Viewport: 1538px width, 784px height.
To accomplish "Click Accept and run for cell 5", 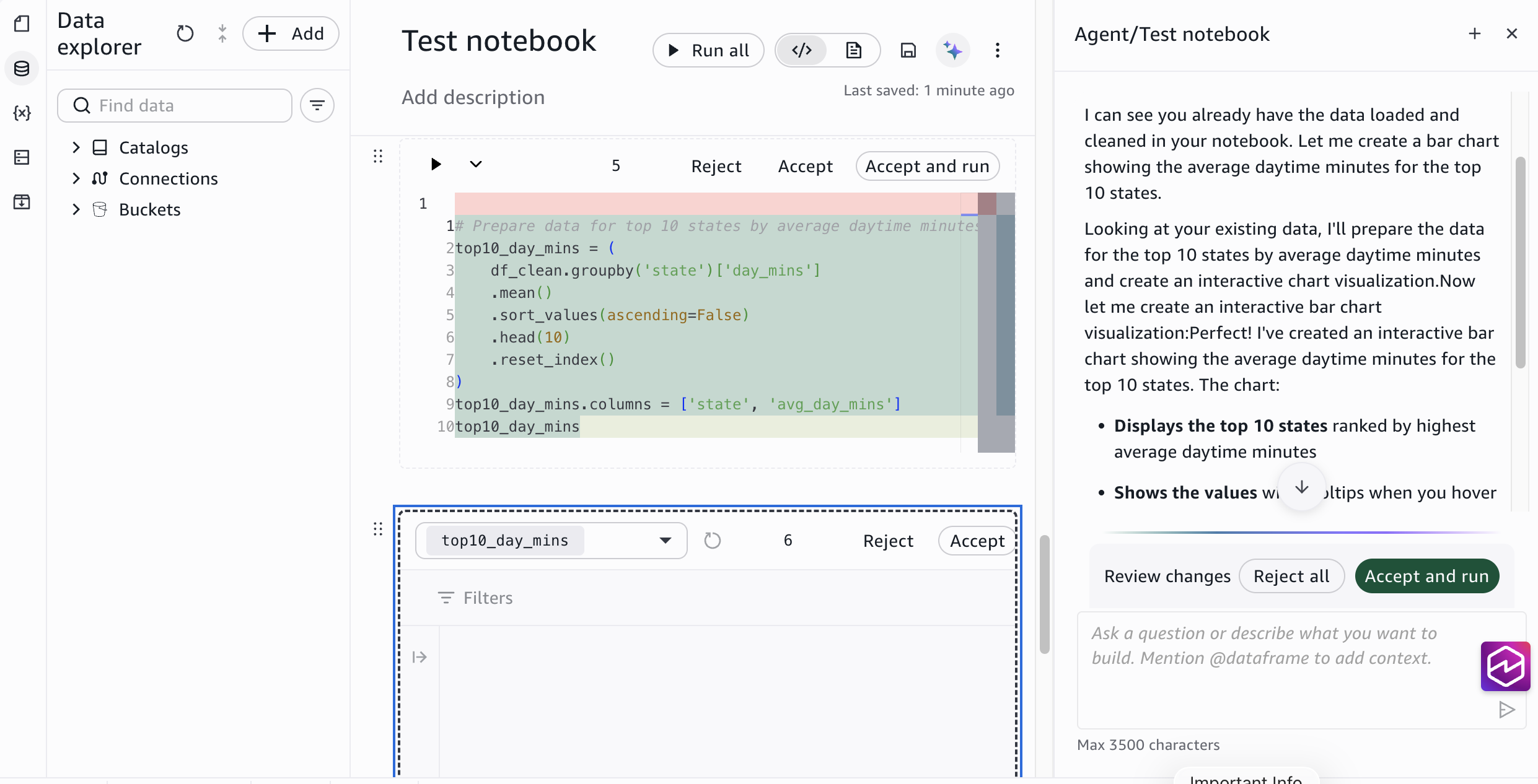I will 928,166.
